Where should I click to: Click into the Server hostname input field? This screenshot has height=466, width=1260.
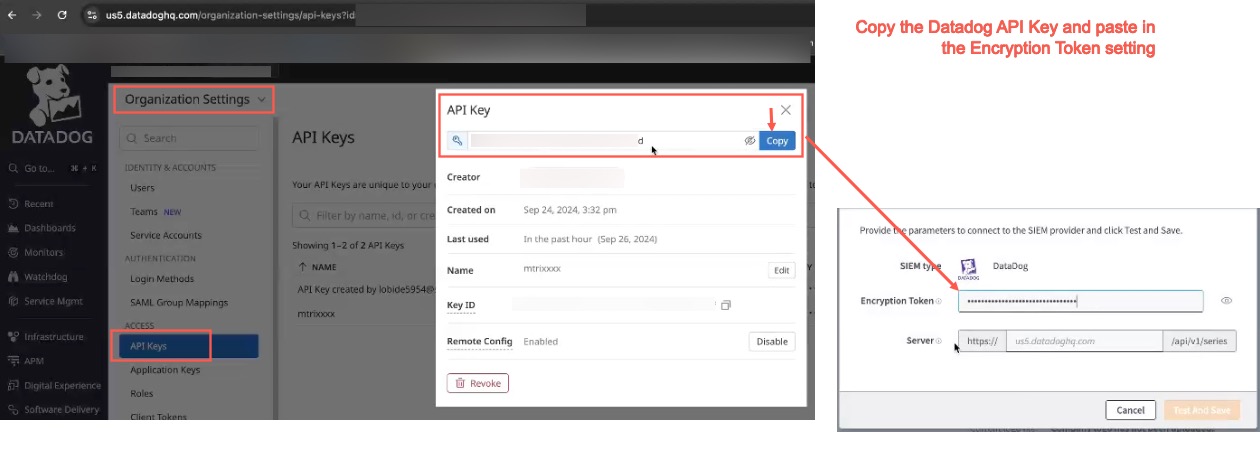coord(1083,341)
